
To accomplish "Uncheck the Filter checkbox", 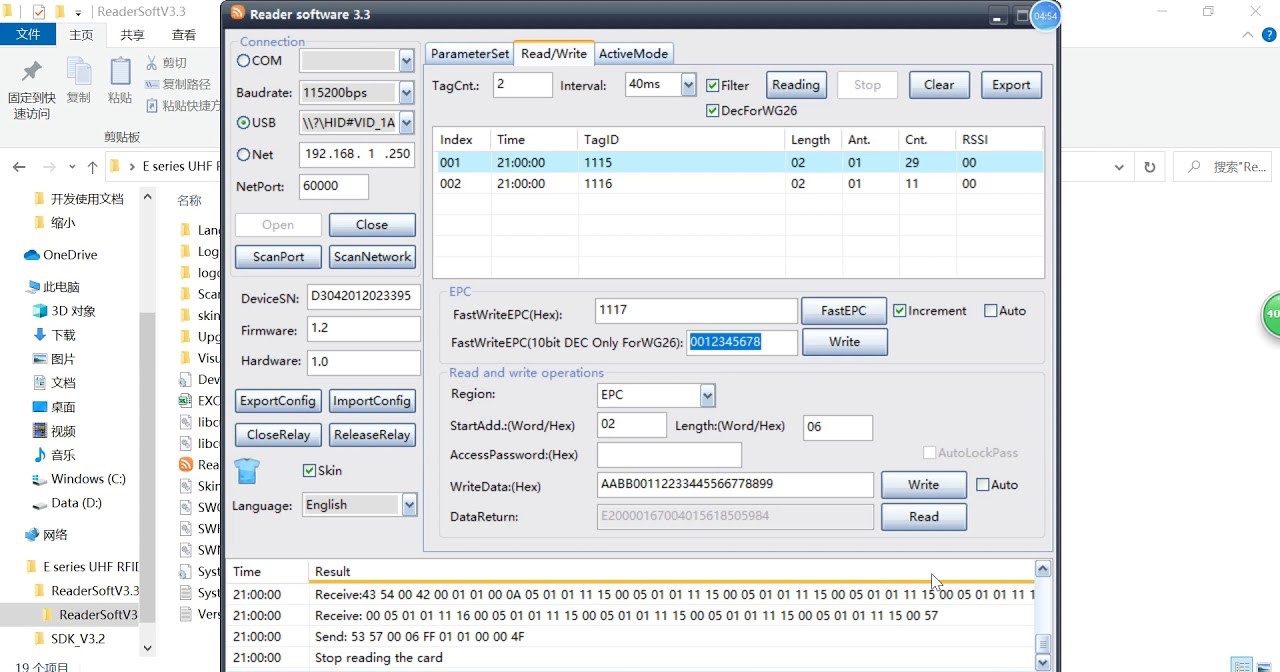I will pos(713,86).
